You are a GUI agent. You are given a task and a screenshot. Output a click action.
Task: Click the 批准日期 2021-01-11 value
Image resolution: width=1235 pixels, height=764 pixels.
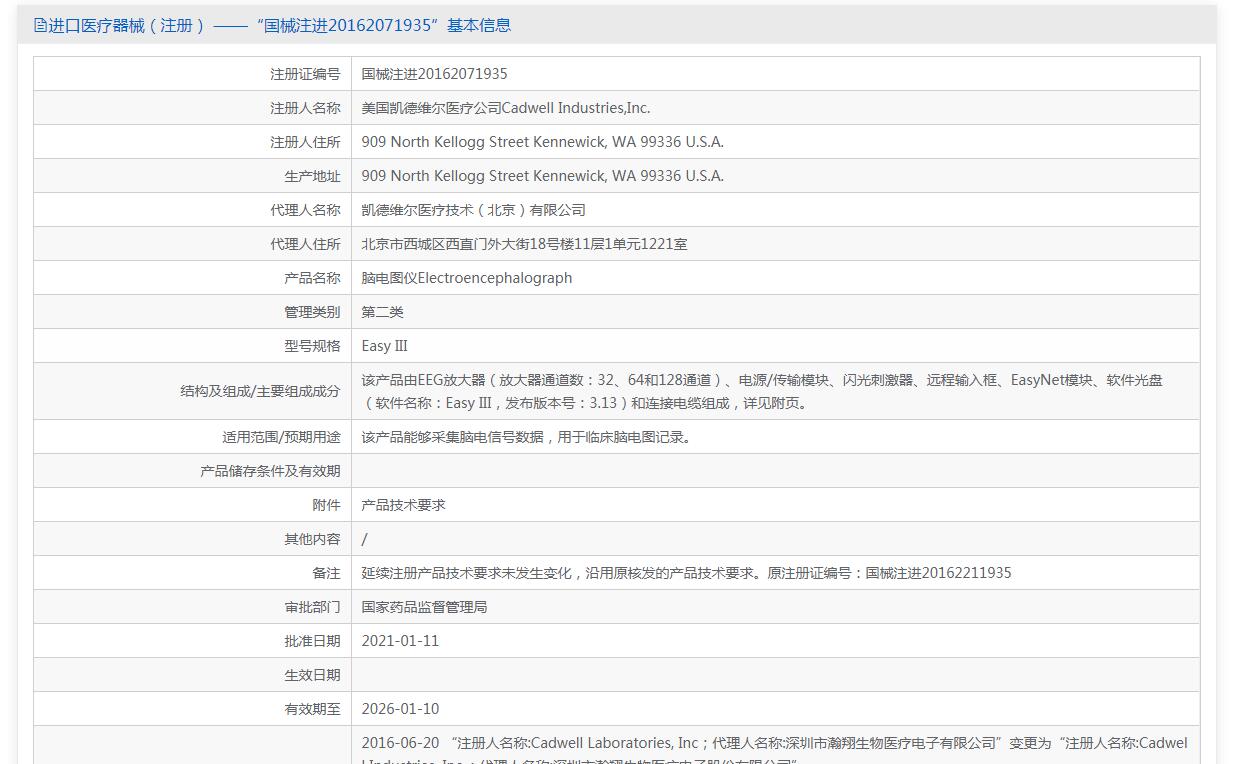click(400, 641)
